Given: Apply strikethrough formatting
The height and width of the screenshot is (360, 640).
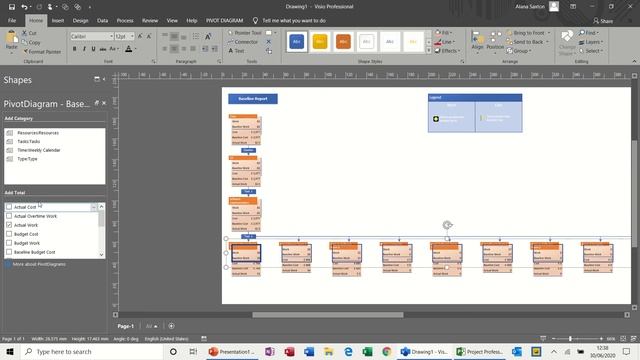Looking at the screenshot, I should coord(103,49).
